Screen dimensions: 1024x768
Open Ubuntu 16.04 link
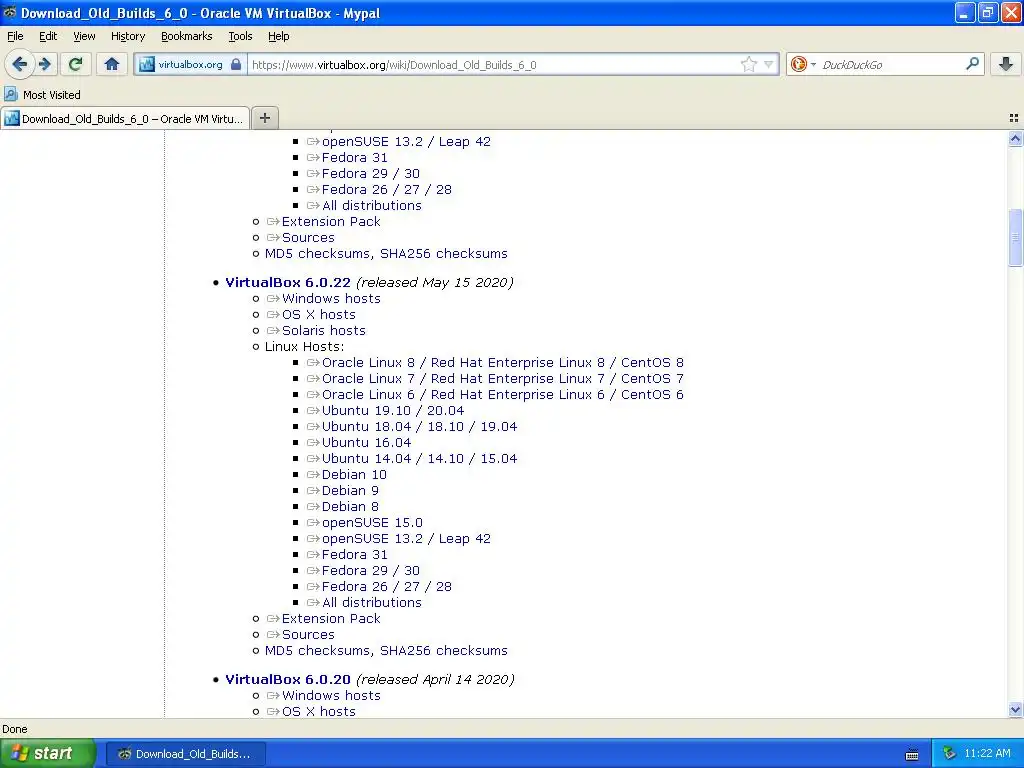366,443
